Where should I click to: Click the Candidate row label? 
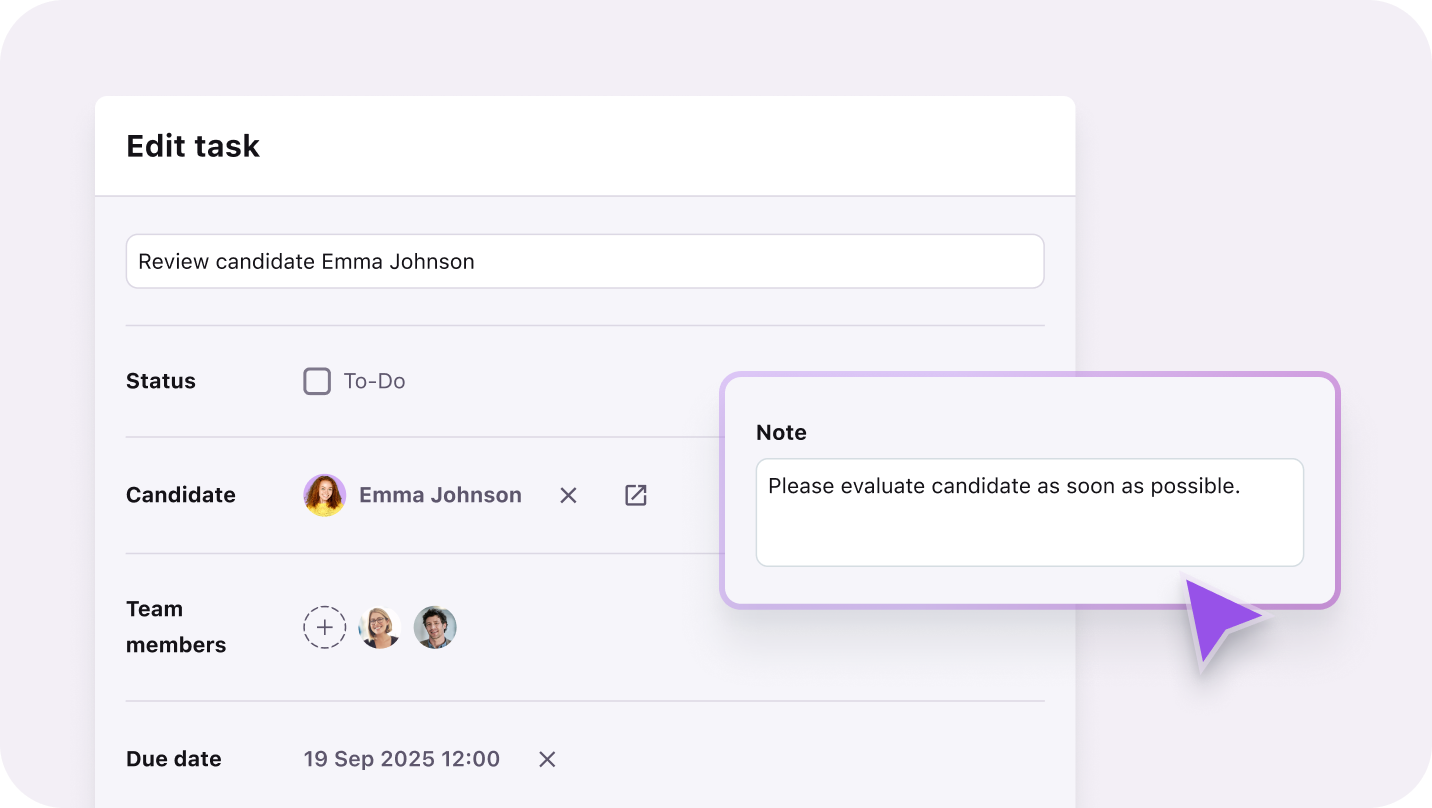tap(181, 495)
